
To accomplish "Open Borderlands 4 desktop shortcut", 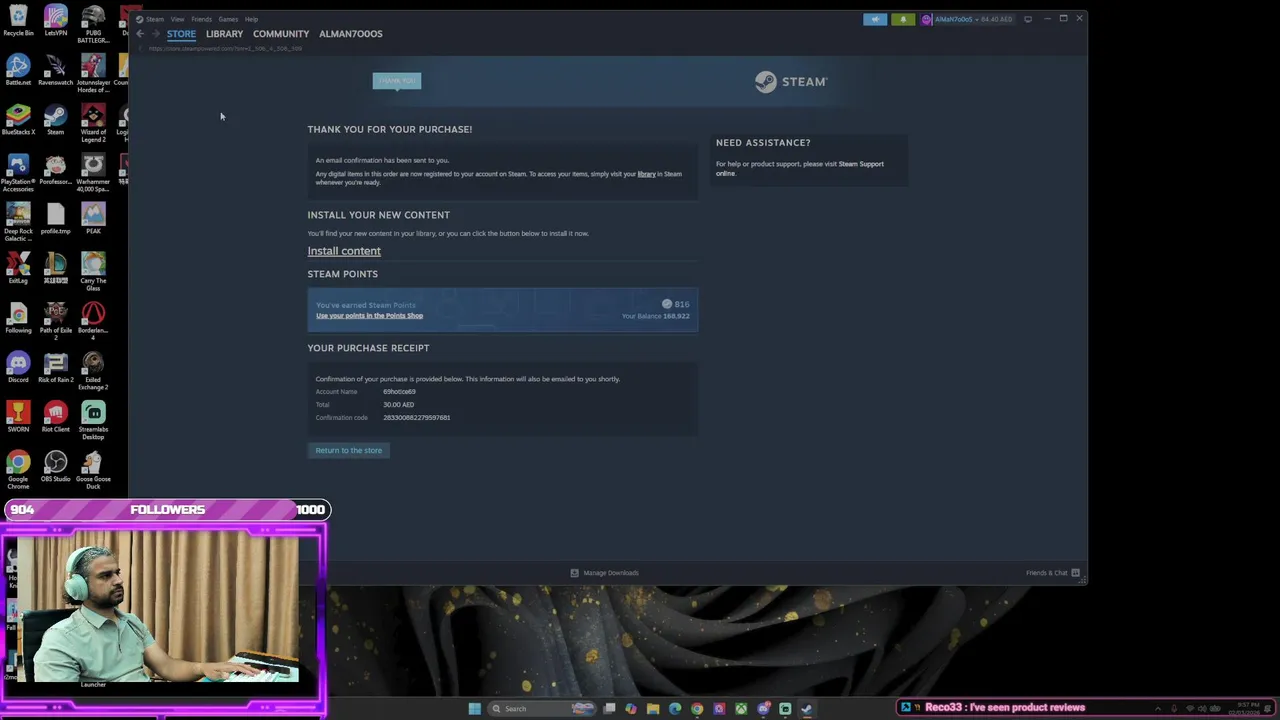I will pyautogui.click(x=93, y=321).
